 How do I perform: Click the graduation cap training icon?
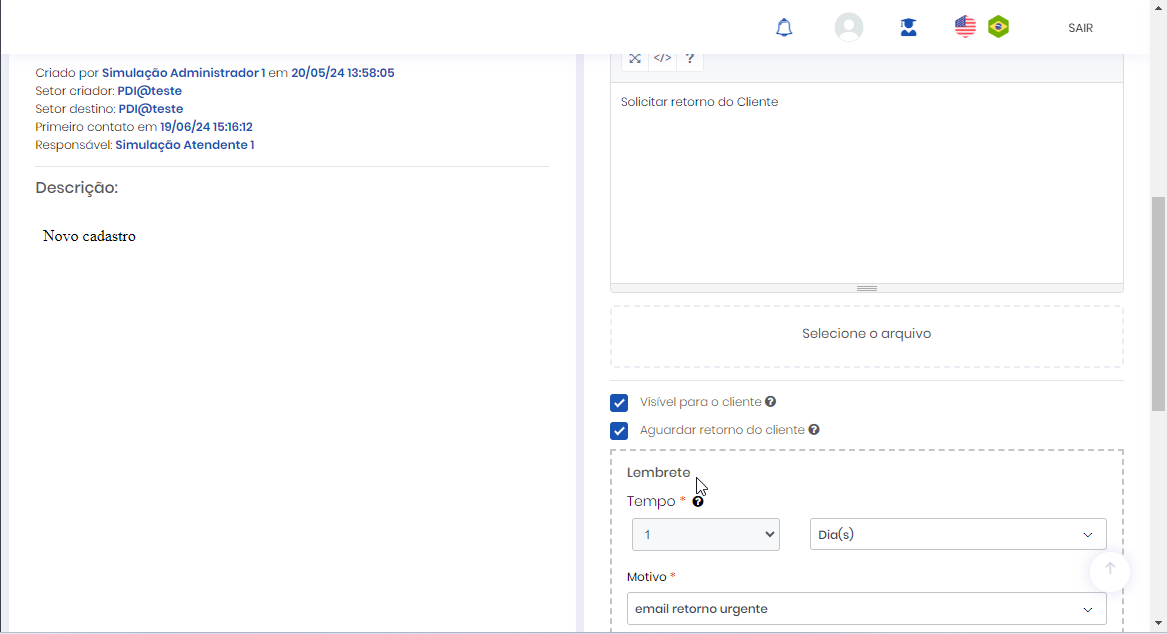pyautogui.click(x=908, y=28)
